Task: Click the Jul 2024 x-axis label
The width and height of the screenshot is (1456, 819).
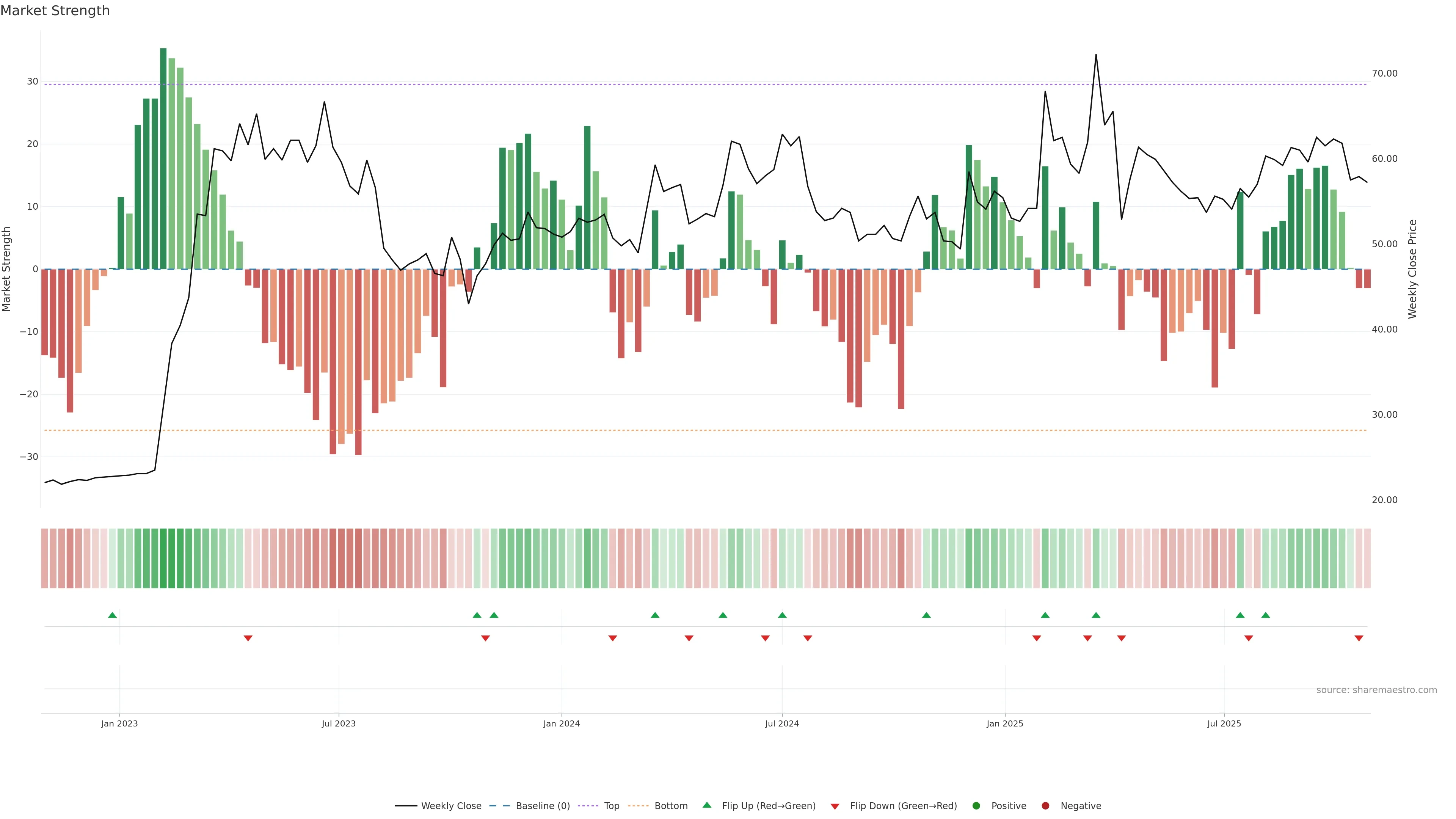Action: pos(782,723)
